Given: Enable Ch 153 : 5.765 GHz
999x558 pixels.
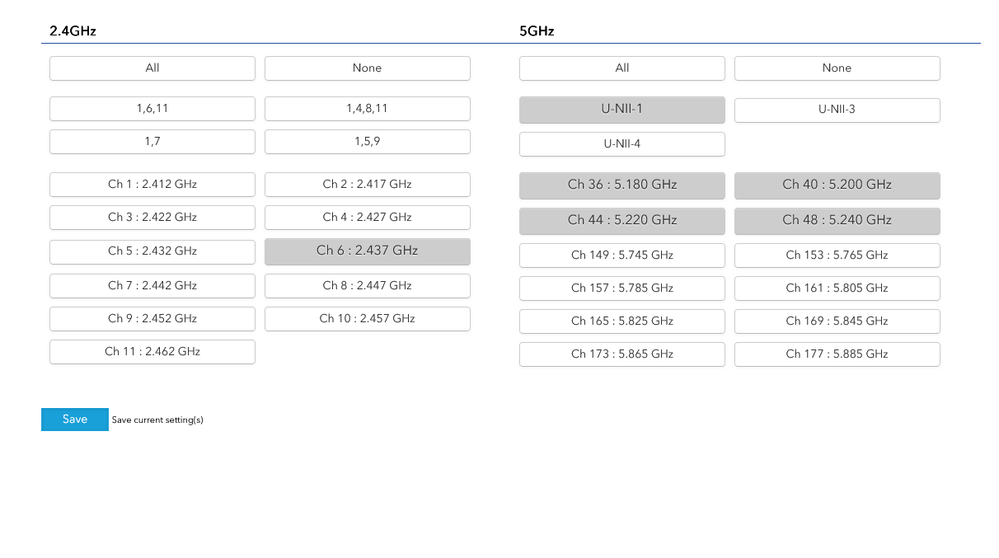Looking at the screenshot, I should [837, 255].
